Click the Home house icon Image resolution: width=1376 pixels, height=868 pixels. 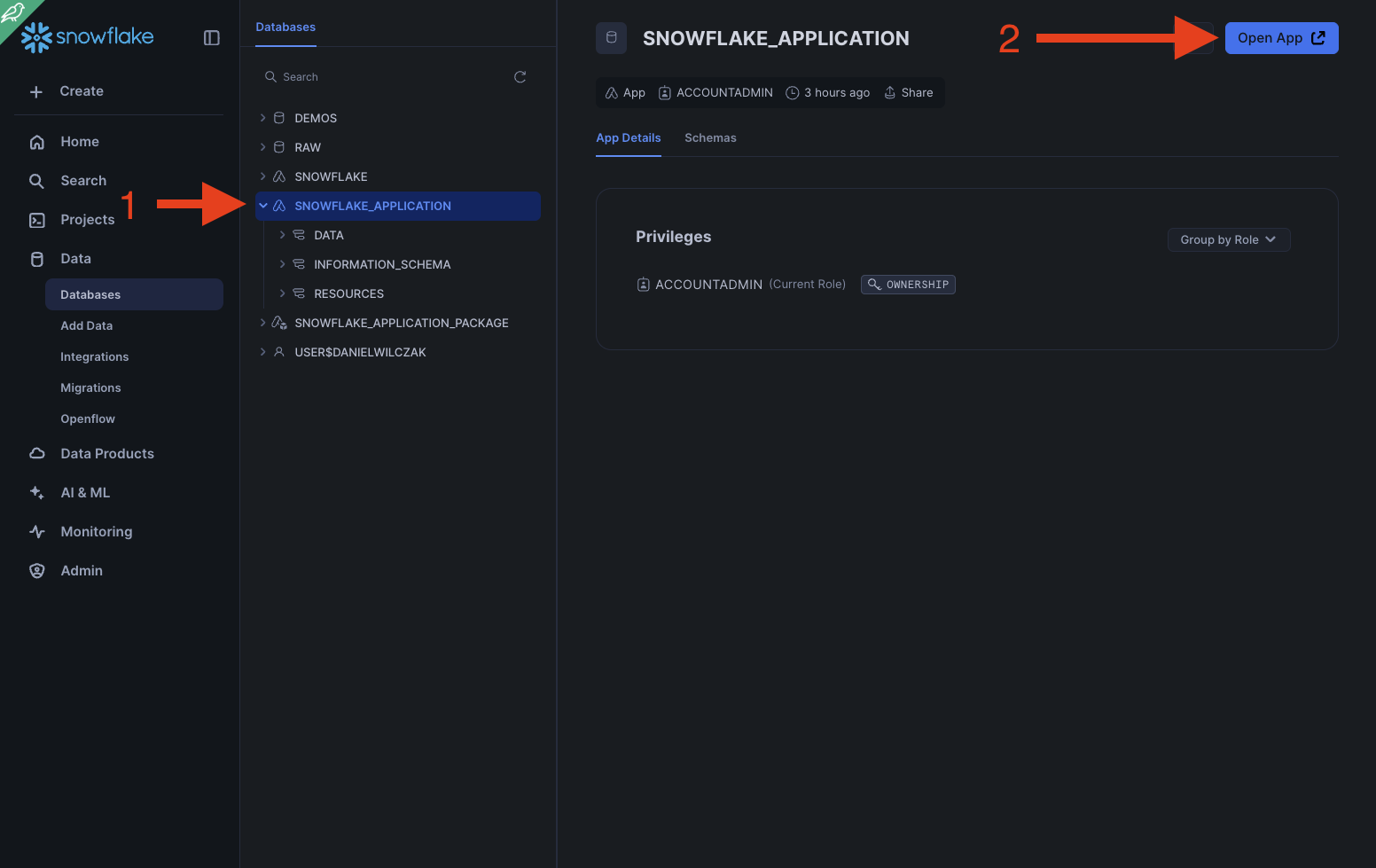click(37, 142)
